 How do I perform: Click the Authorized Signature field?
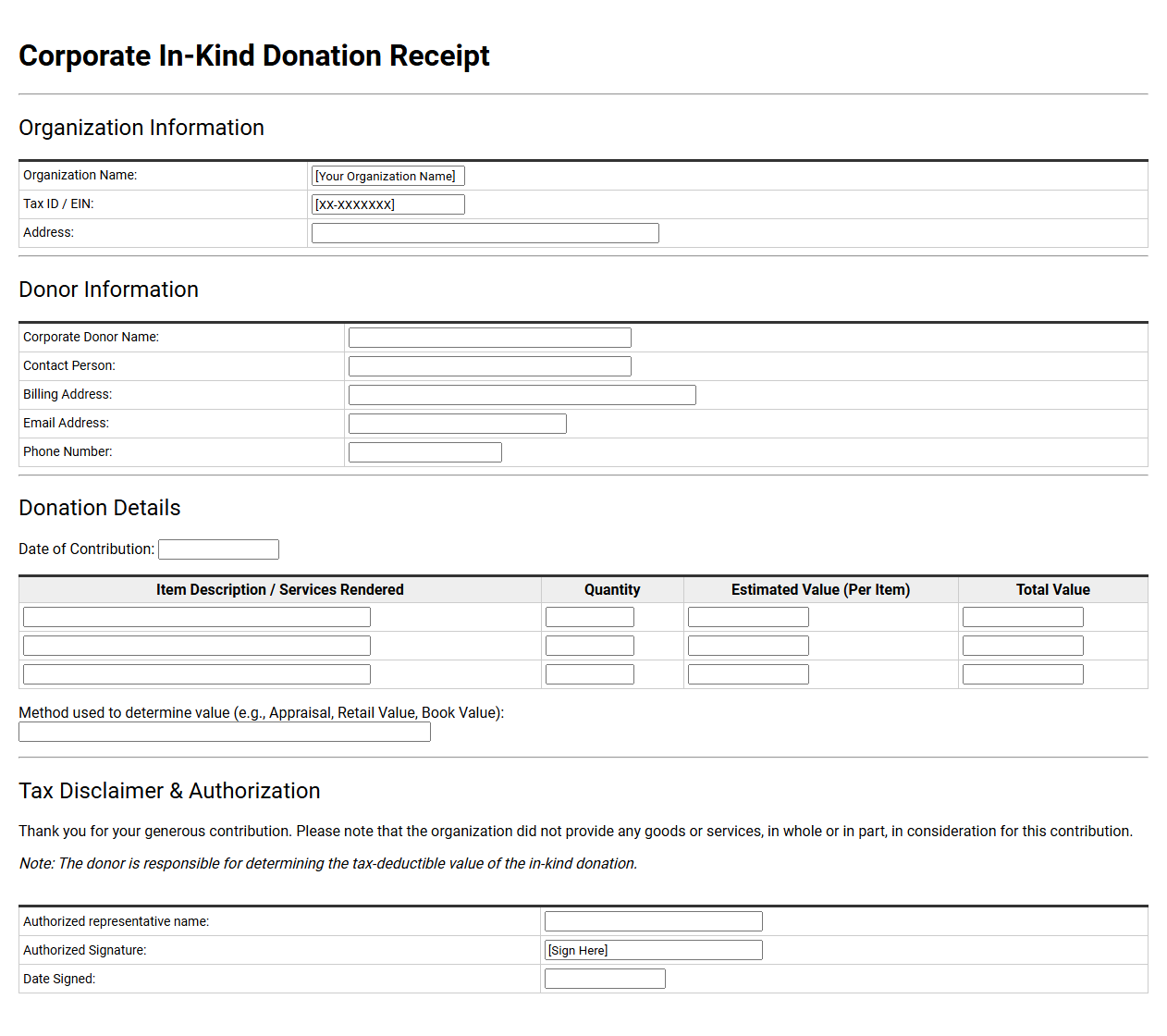click(x=654, y=950)
